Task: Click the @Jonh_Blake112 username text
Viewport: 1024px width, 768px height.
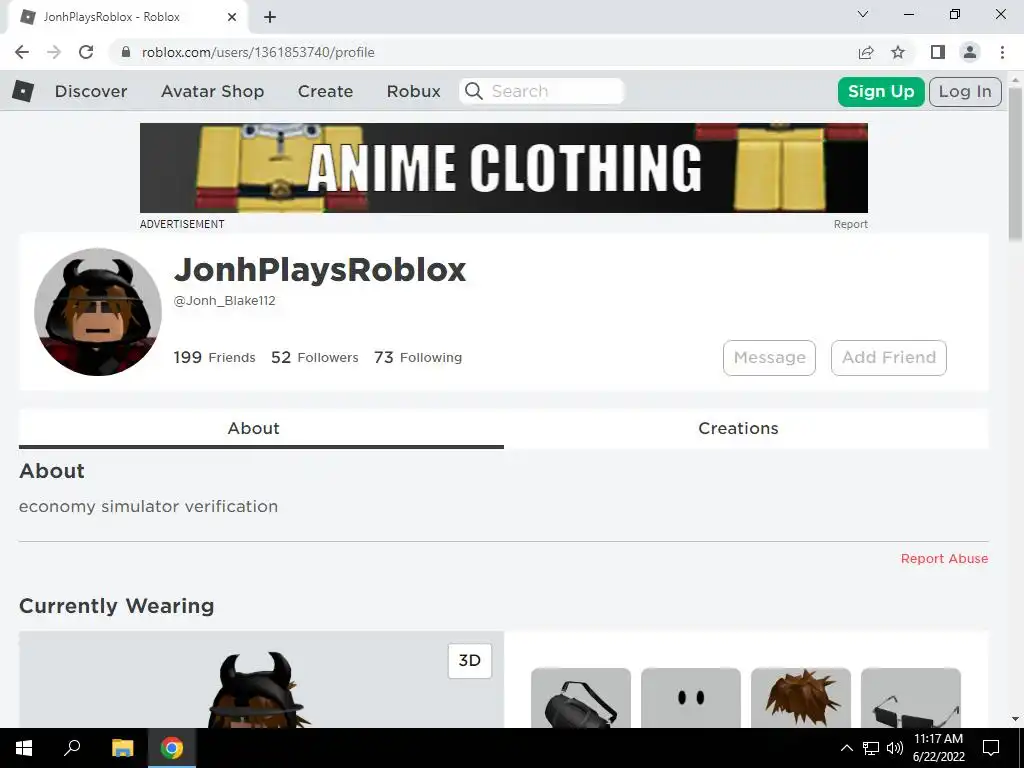Action: [225, 300]
